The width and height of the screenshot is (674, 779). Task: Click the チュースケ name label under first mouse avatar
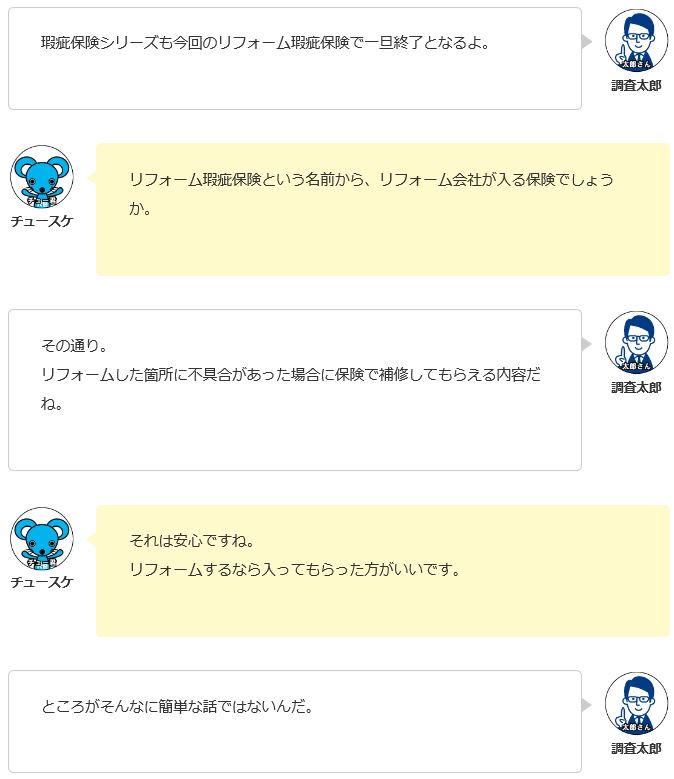click(42, 221)
